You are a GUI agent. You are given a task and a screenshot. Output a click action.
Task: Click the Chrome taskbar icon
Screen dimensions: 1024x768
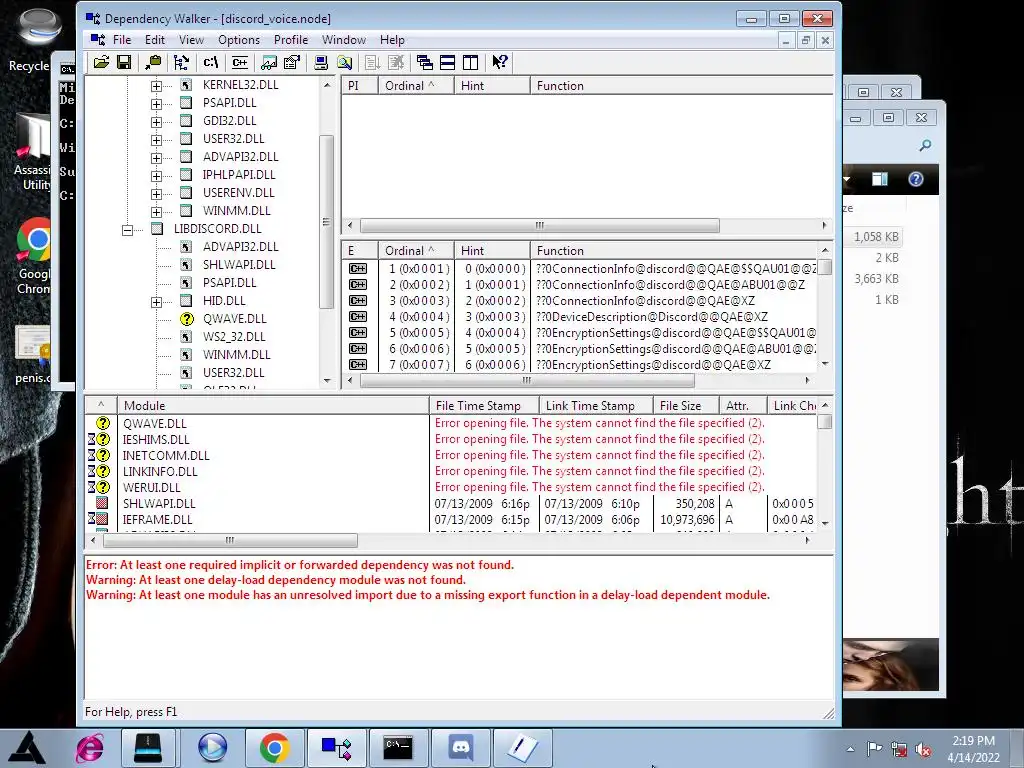[x=274, y=748]
